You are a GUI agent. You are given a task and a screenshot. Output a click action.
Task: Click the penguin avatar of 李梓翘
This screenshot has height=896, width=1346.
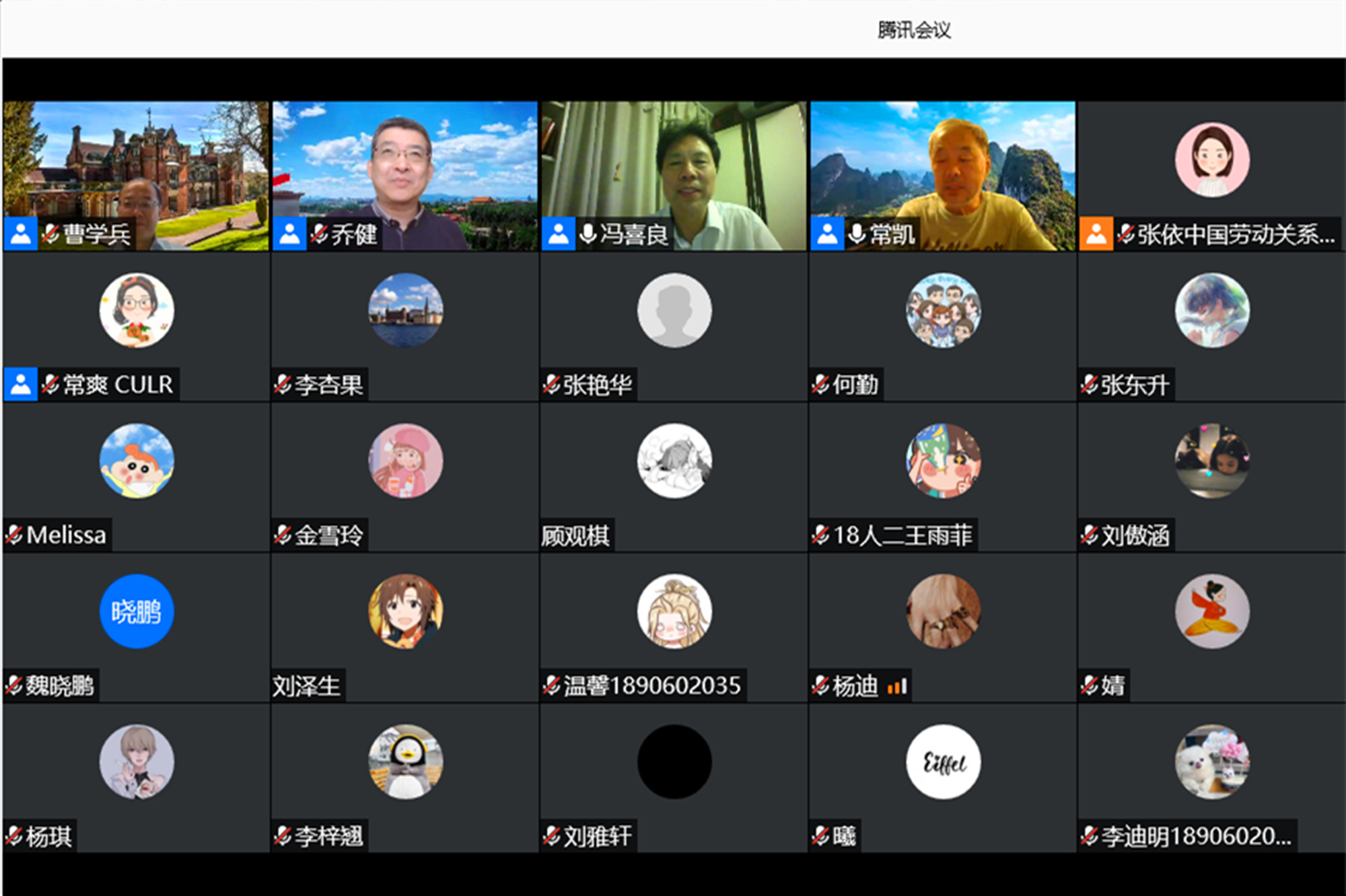pos(405,761)
